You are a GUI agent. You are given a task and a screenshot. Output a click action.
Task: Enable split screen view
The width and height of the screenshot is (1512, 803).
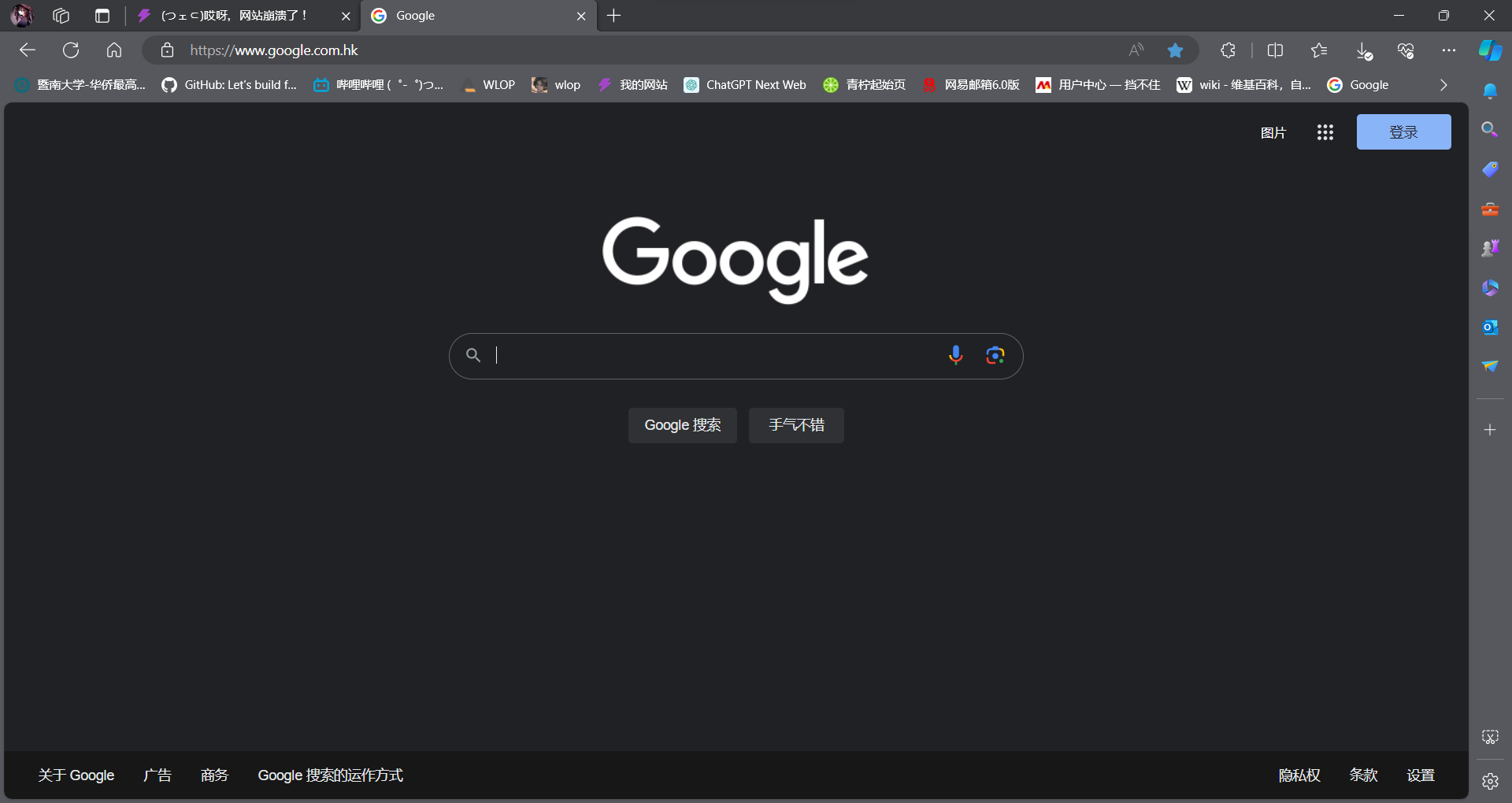click(x=1275, y=50)
